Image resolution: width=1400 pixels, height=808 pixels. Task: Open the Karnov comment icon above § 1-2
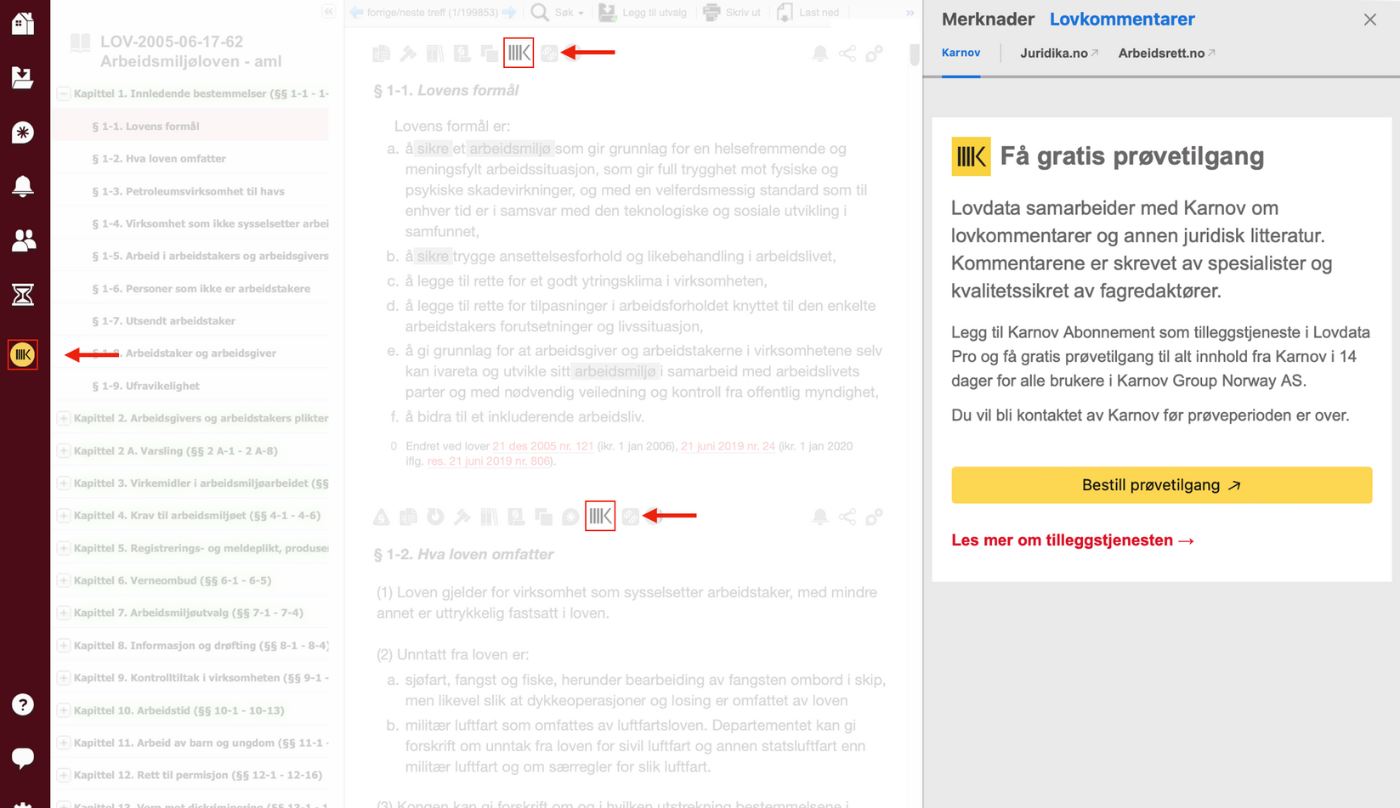tap(600, 516)
